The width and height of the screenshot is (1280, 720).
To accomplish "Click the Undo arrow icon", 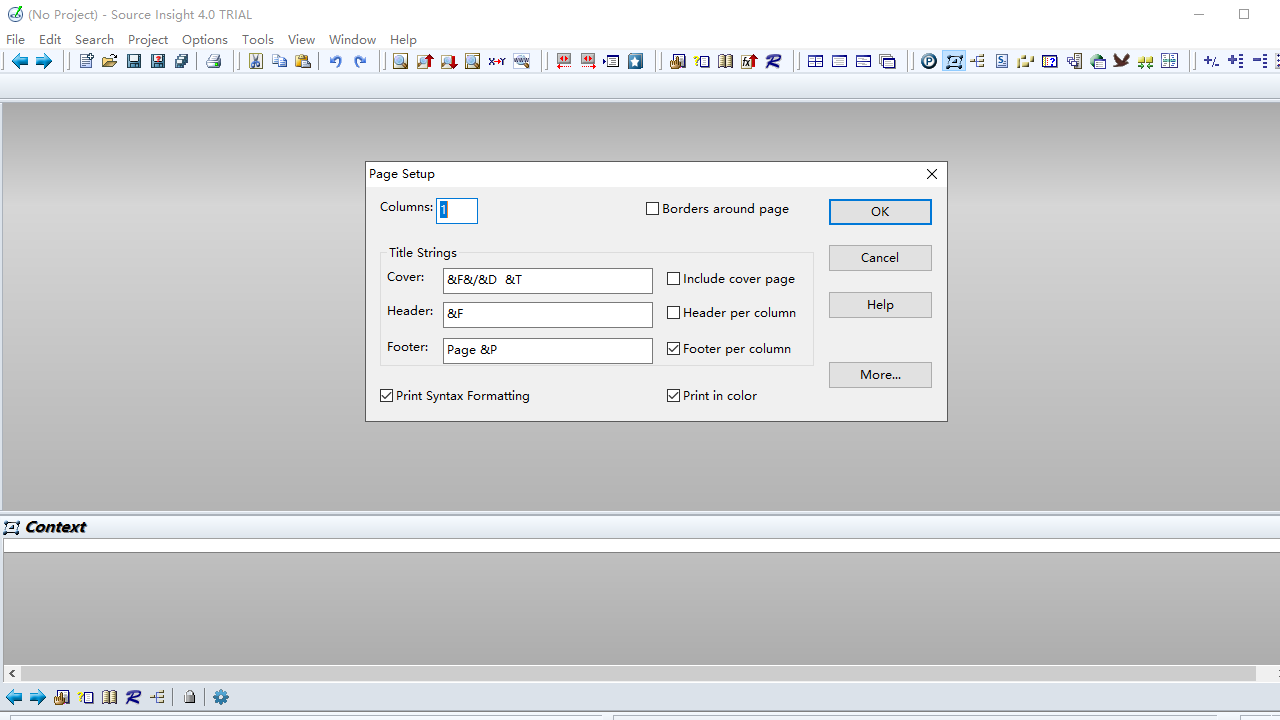I will [x=335, y=61].
